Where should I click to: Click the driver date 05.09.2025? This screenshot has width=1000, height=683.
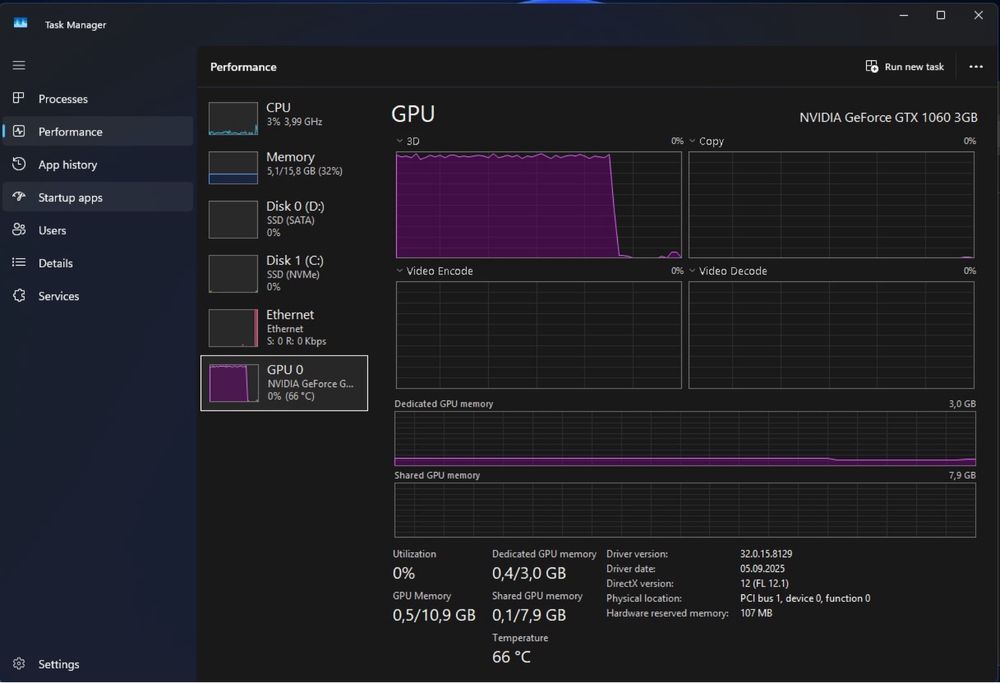click(x=762, y=568)
